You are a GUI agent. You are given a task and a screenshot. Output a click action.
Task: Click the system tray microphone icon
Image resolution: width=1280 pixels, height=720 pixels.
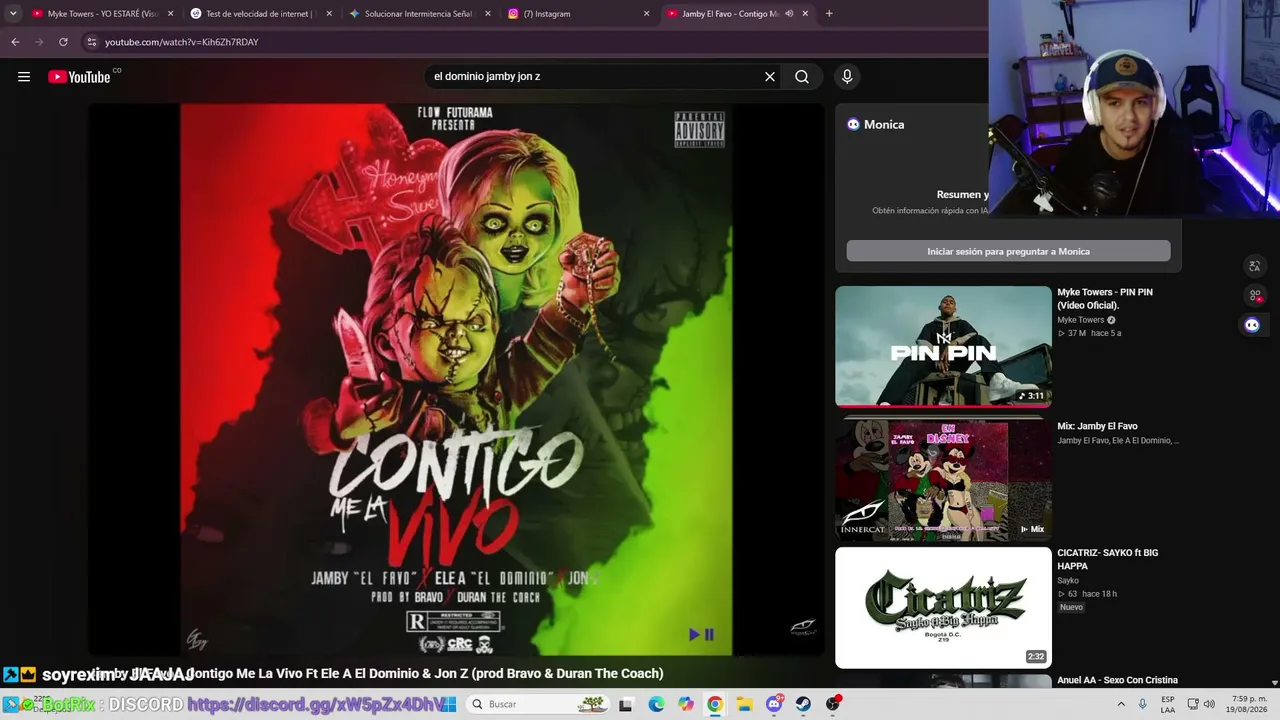[x=1144, y=704]
